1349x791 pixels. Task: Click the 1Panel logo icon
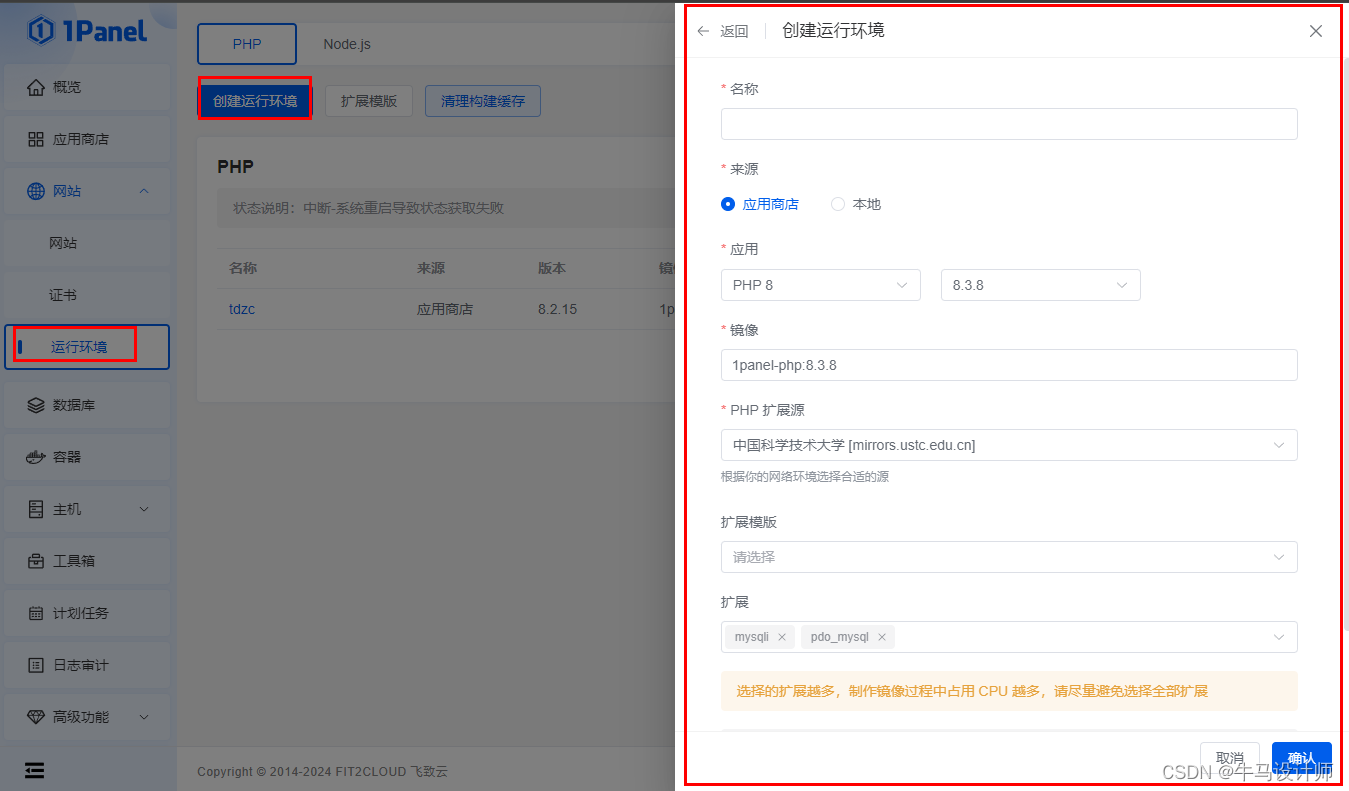coord(41,31)
